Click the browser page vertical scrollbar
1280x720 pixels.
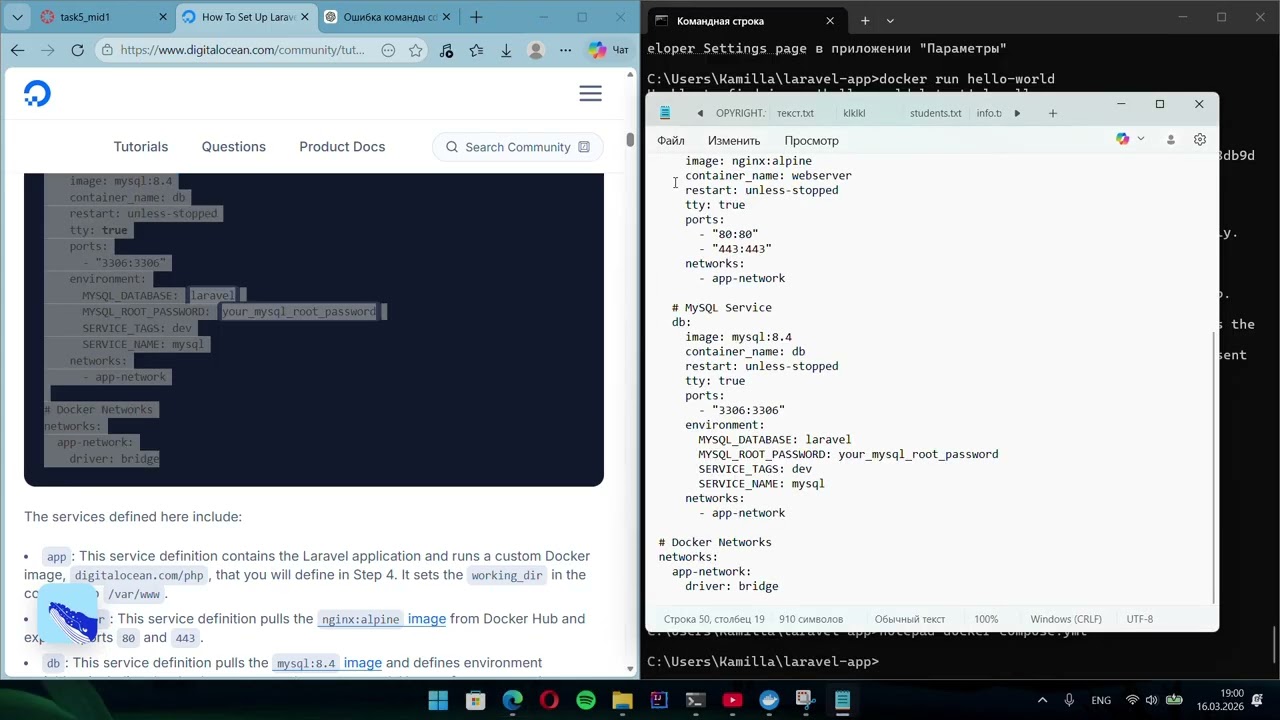[630, 140]
